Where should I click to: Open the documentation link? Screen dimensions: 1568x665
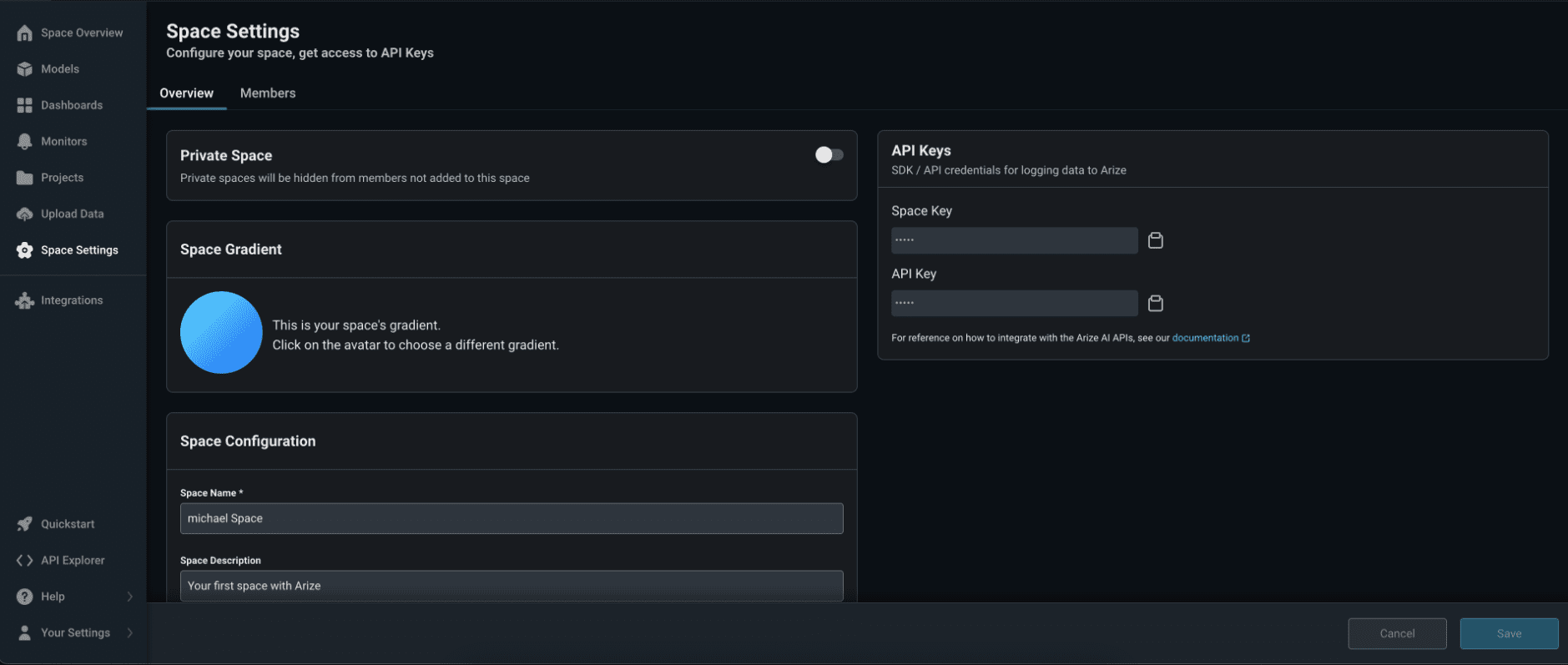point(1205,338)
